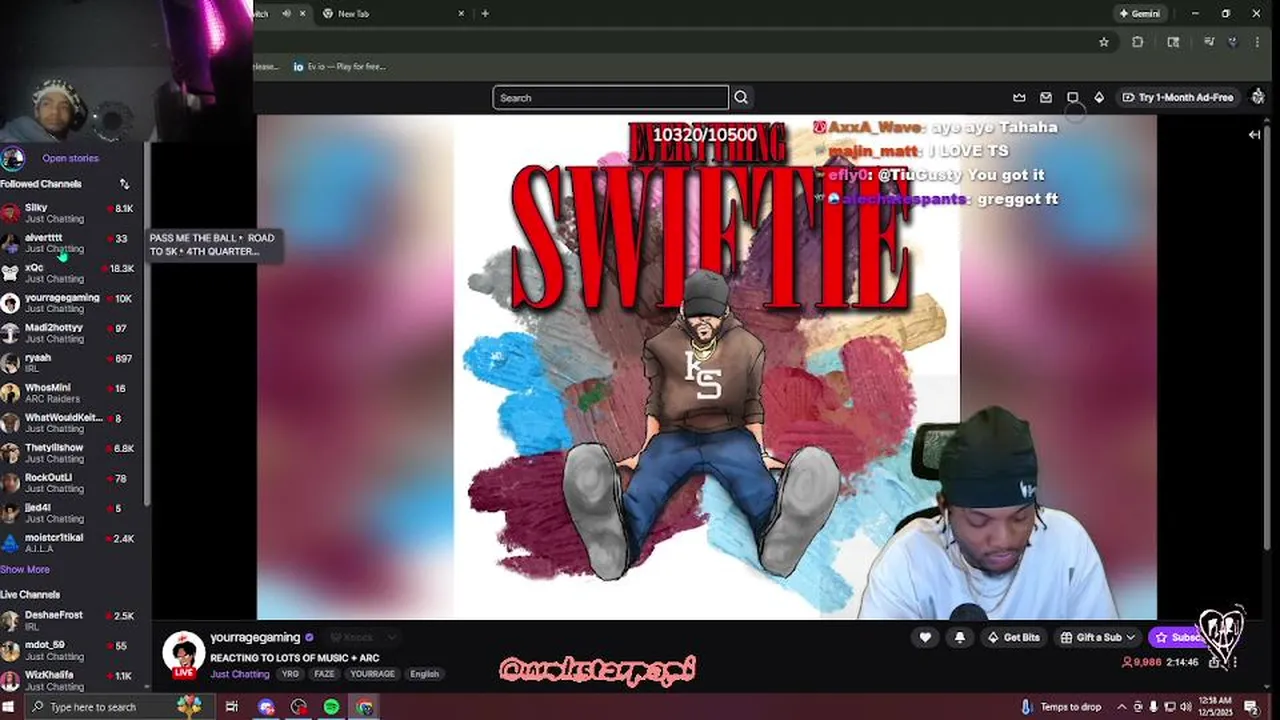The image size is (1280, 720).
Task: Open the Whispers chat bubble icon
Action: click(1073, 97)
